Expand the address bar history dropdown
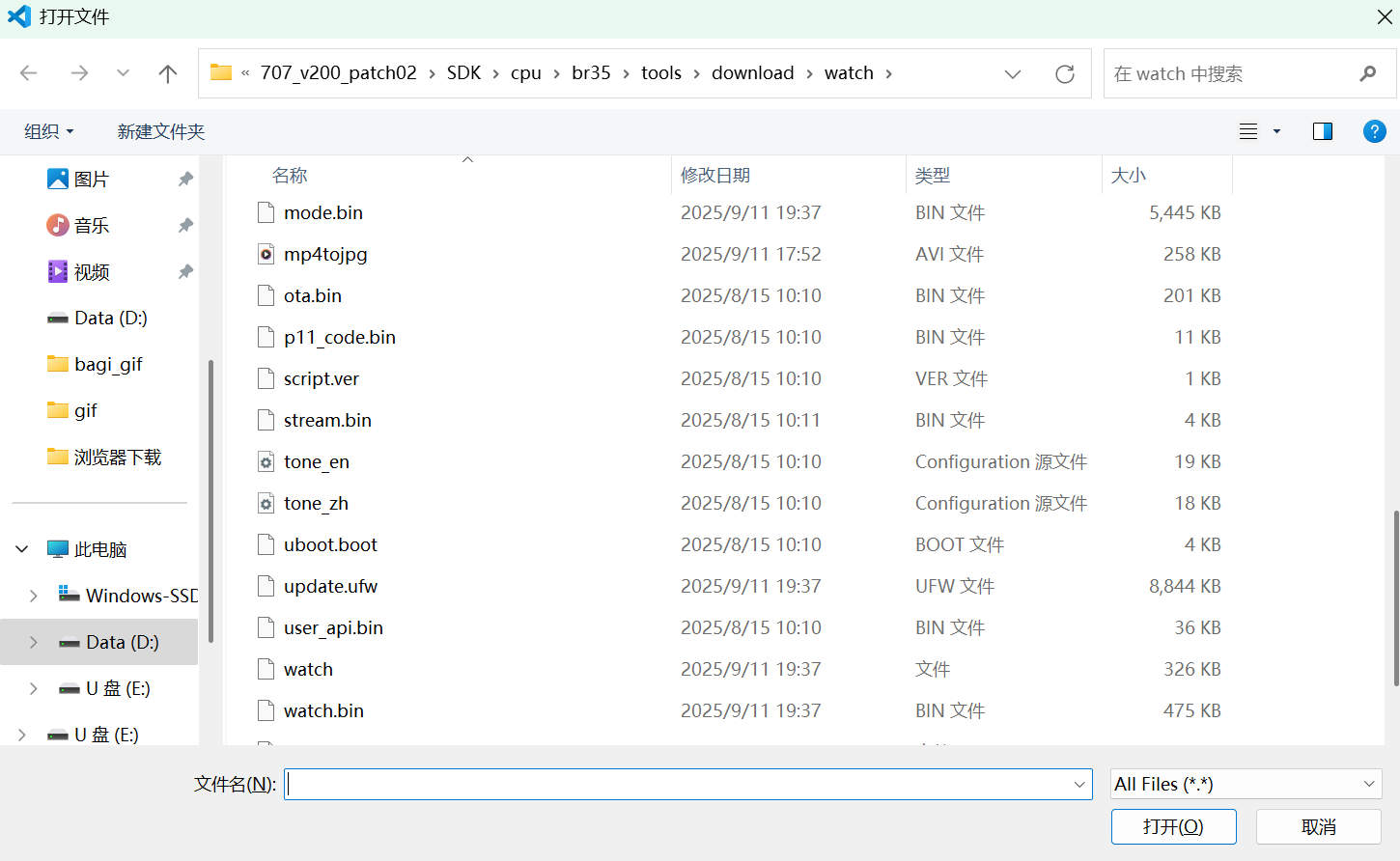The image size is (1400, 861). [x=1013, y=74]
